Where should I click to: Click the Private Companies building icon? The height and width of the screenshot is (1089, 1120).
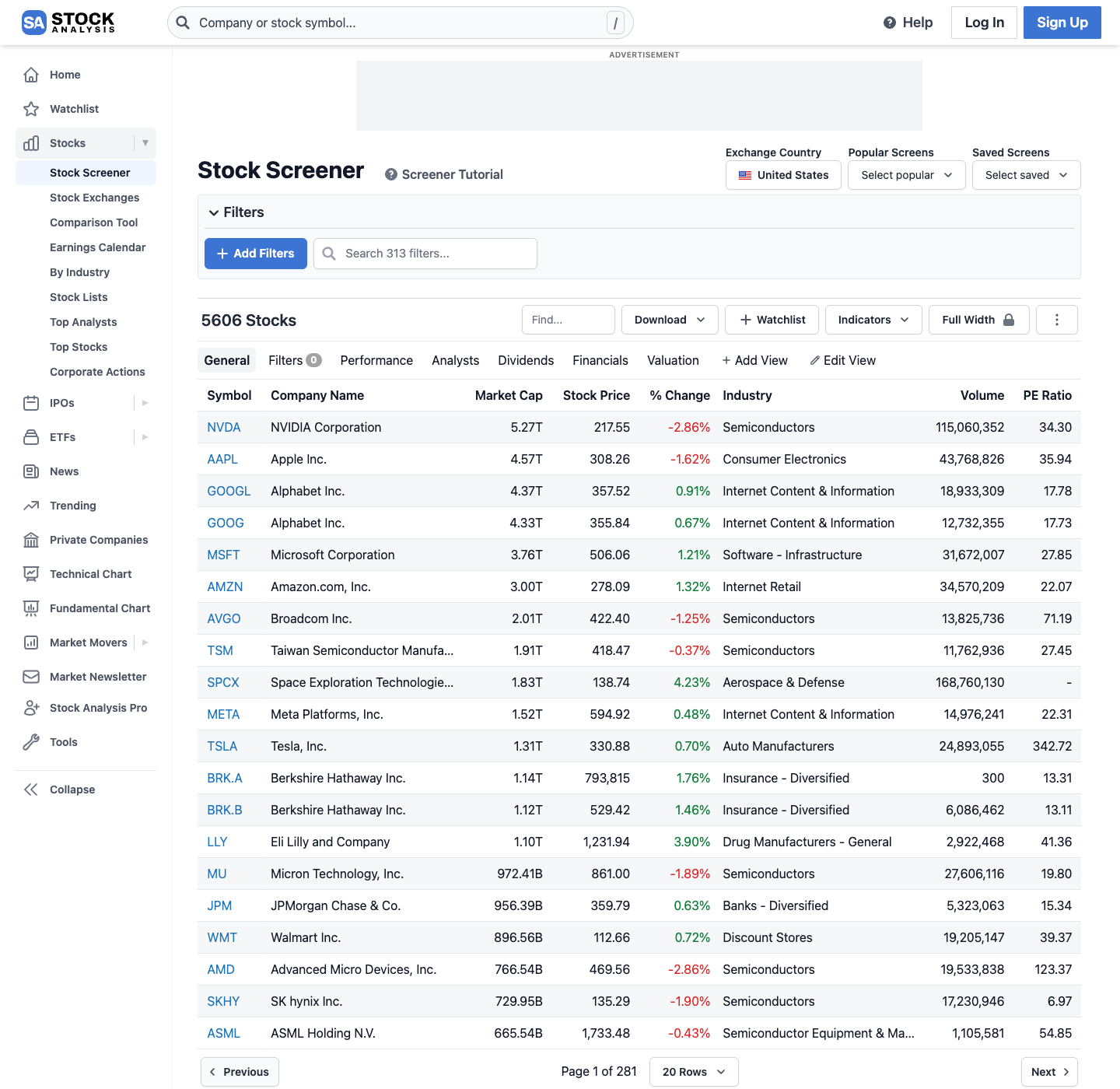pos(31,540)
